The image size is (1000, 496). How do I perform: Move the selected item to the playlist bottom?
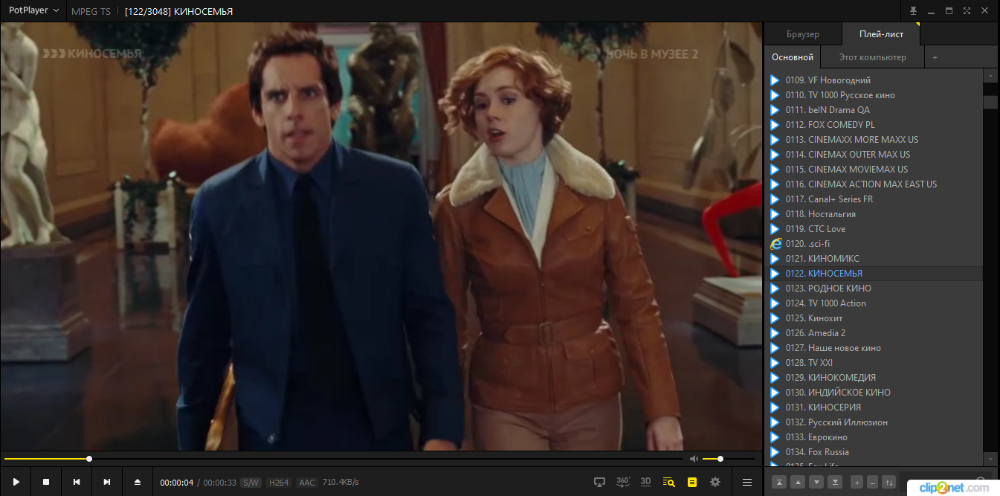coord(834,482)
